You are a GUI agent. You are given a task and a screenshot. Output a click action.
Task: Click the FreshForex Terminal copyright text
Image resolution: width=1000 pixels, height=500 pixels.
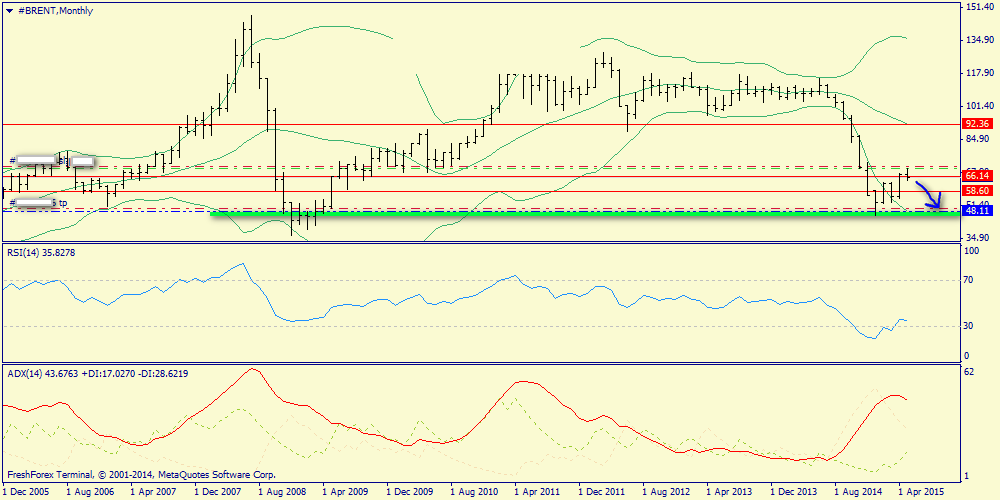point(142,475)
